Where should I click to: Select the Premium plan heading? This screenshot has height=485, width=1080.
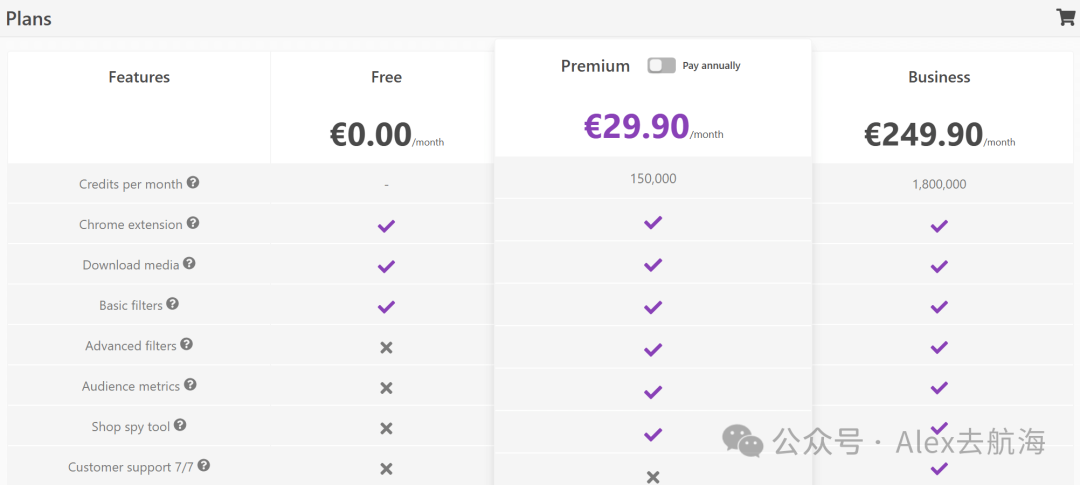point(595,66)
